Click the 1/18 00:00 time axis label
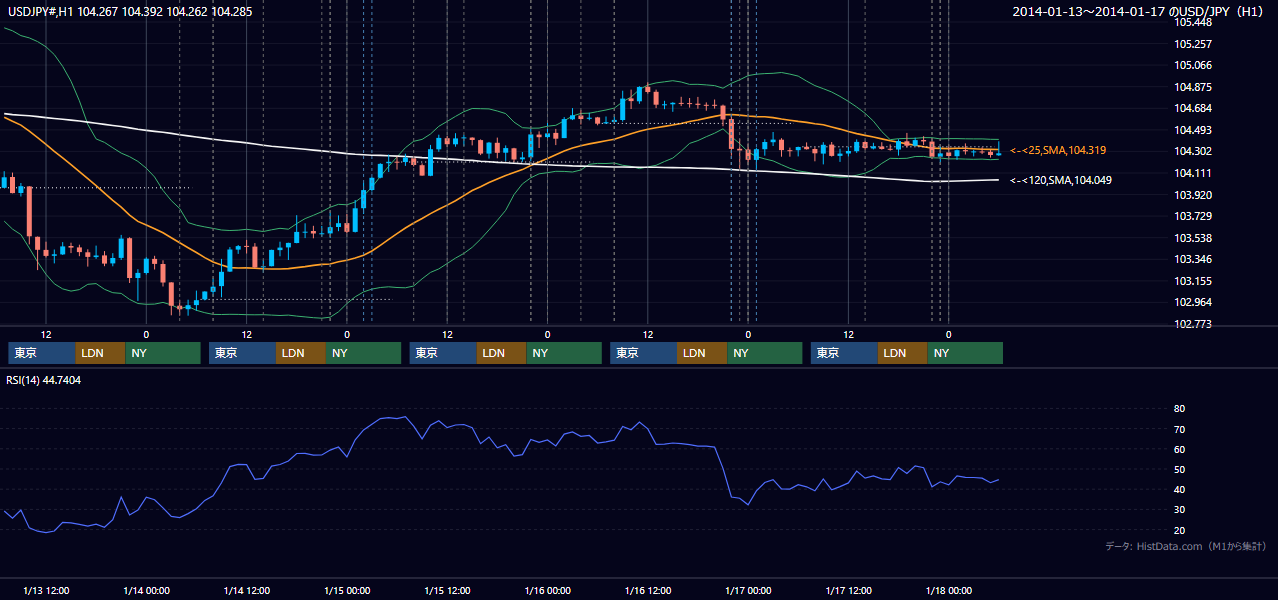 pos(949,590)
